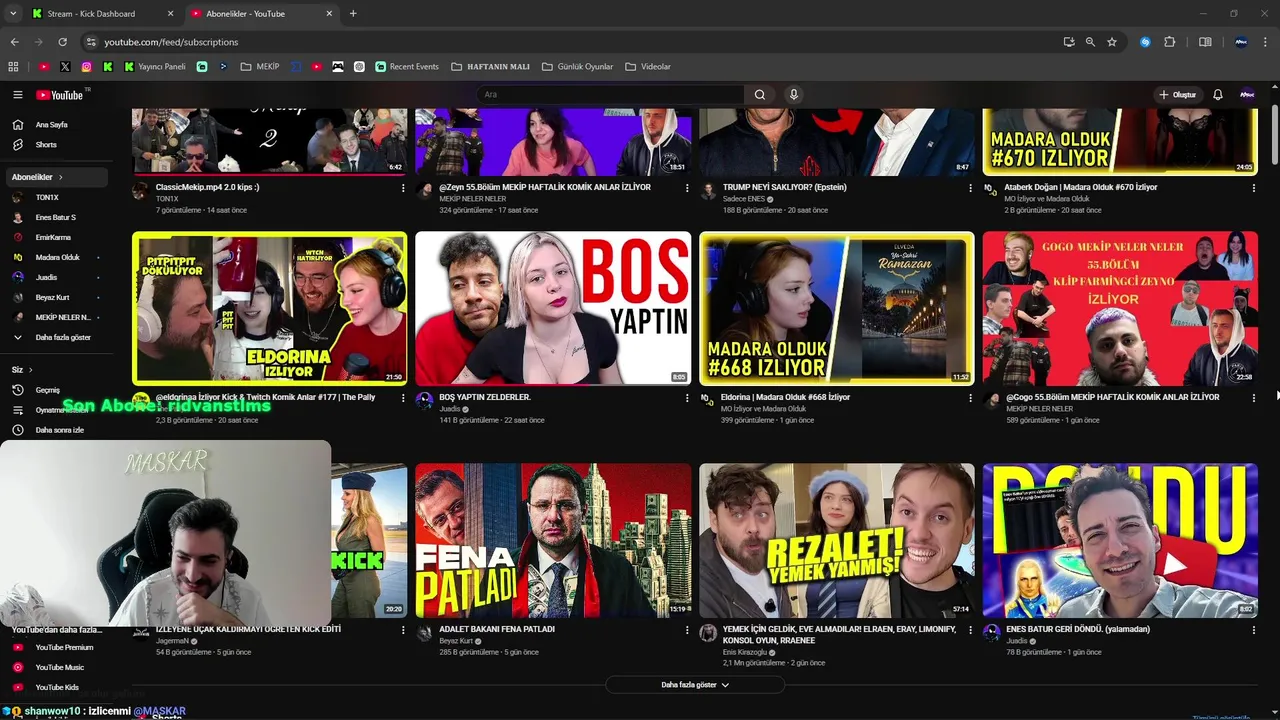Viewport: 1280px width, 720px height.
Task: Open Yayıncı Paneli bookmark
Action: point(155,67)
